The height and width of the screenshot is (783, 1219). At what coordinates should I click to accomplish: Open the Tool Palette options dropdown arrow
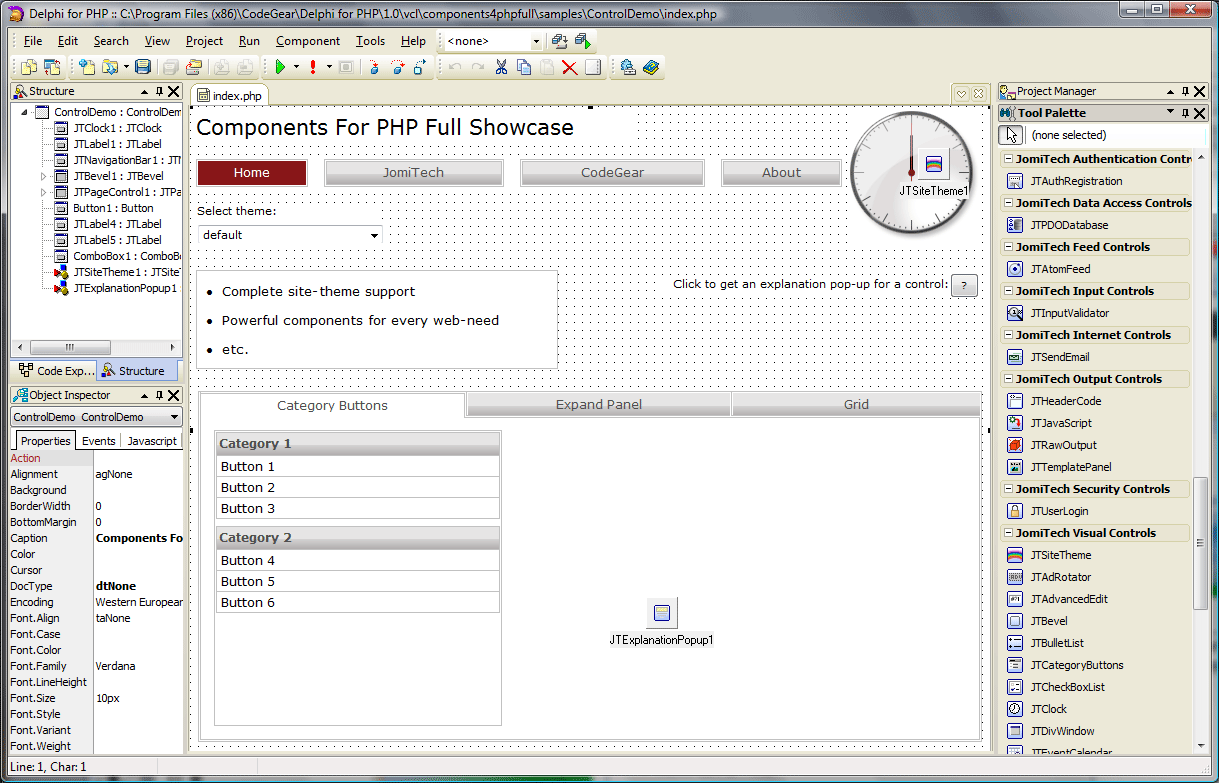pyautogui.click(x=1171, y=112)
